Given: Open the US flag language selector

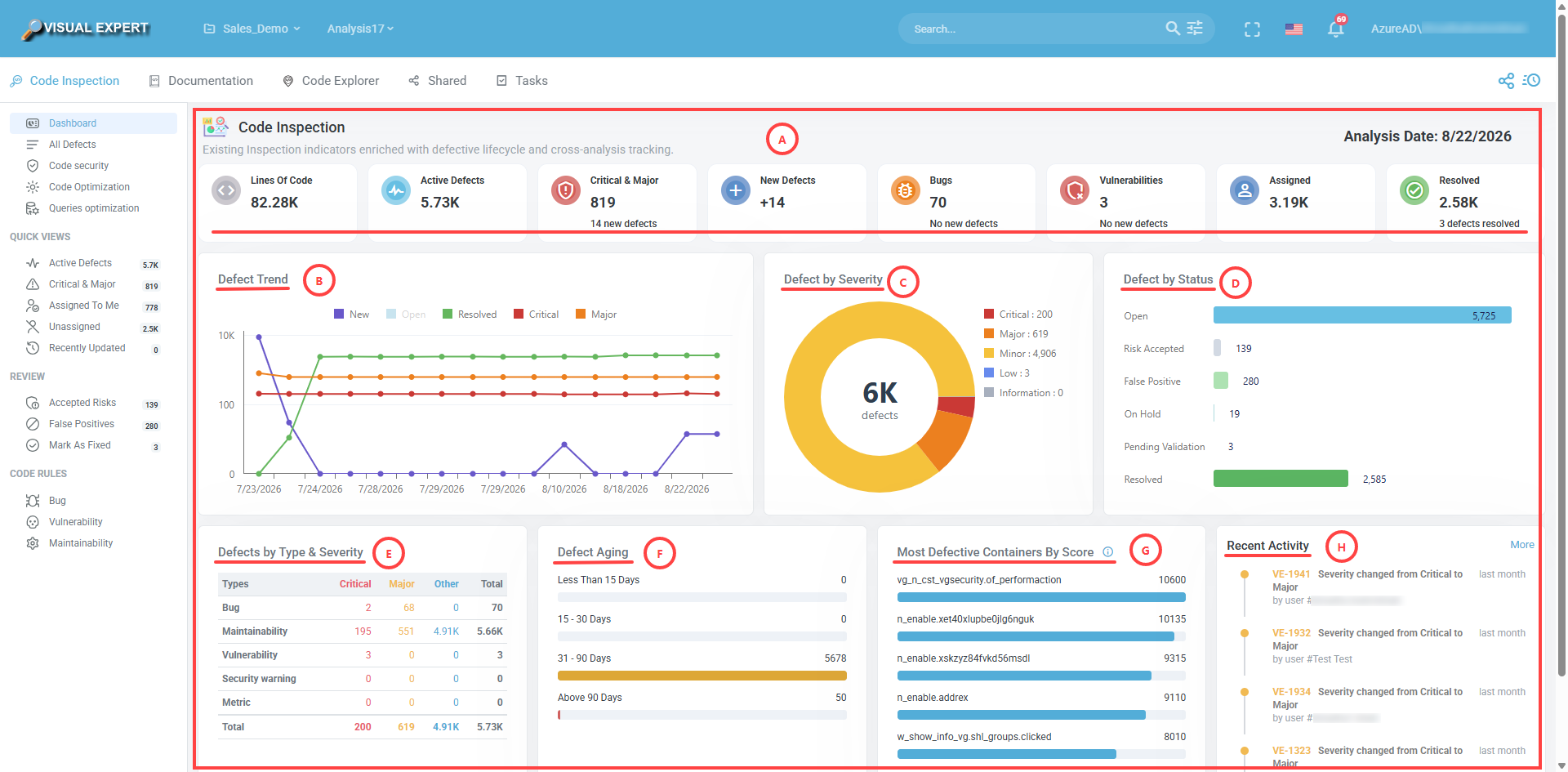Looking at the screenshot, I should coord(1294,29).
